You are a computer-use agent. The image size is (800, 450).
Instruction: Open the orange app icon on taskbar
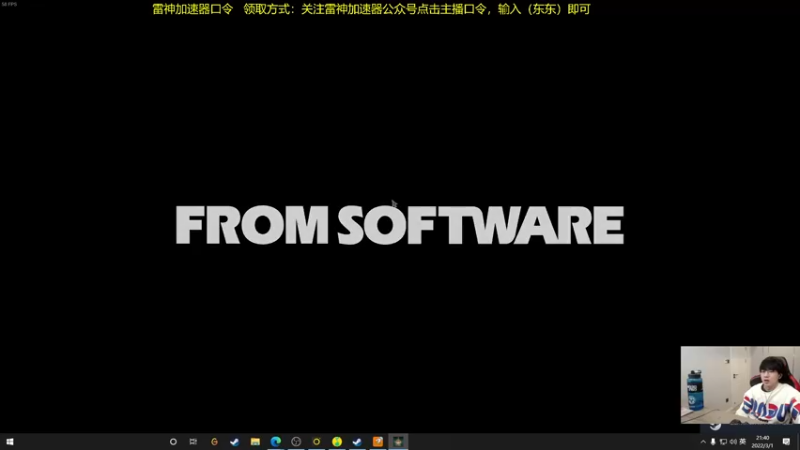(x=378, y=442)
